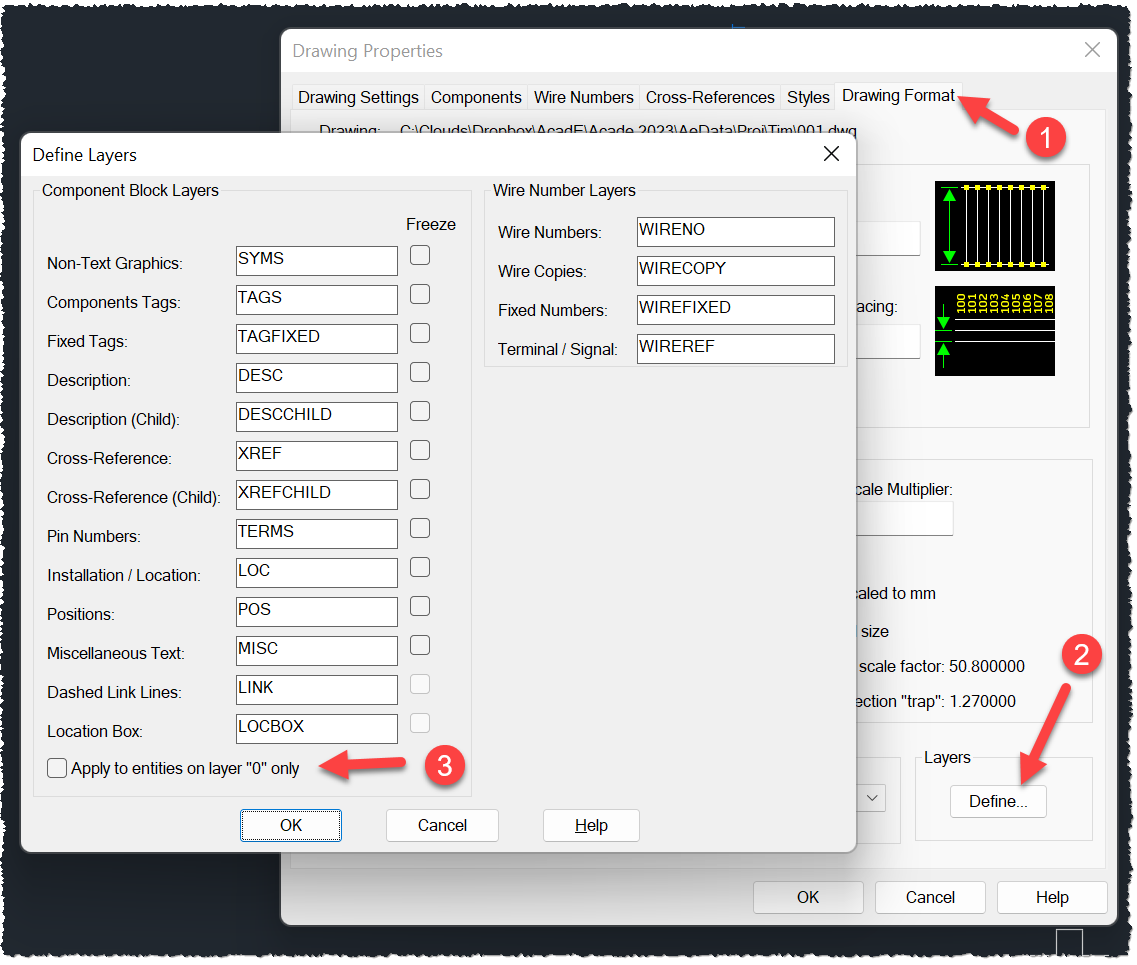Edit the WIREREF terminal signal field
Screen dimensions: 1137x965
click(x=736, y=349)
